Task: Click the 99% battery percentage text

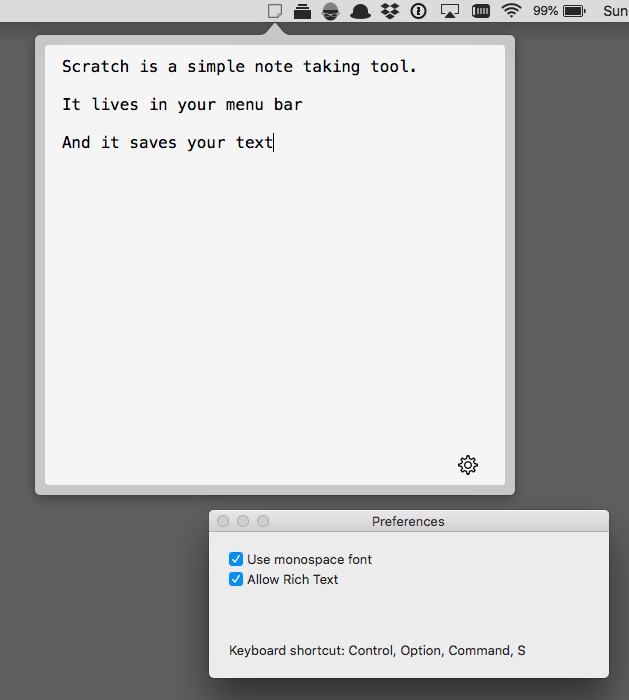Action: pyautogui.click(x=545, y=11)
